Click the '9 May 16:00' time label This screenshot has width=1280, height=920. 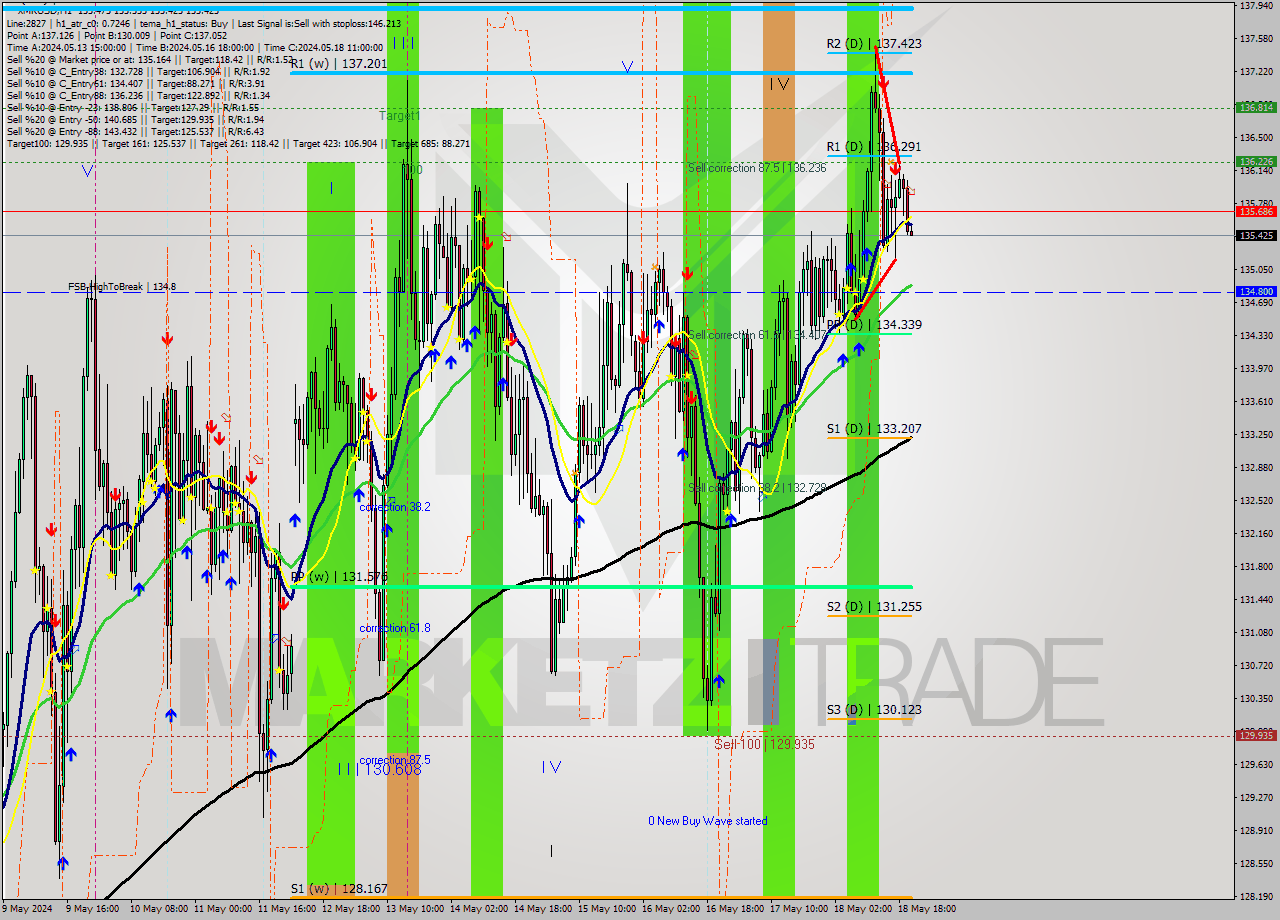click(x=93, y=909)
